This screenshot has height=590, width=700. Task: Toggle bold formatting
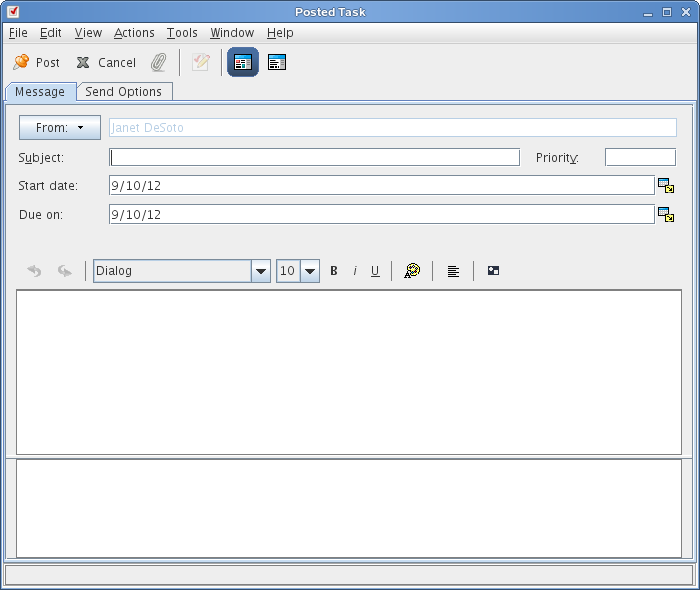[333, 271]
